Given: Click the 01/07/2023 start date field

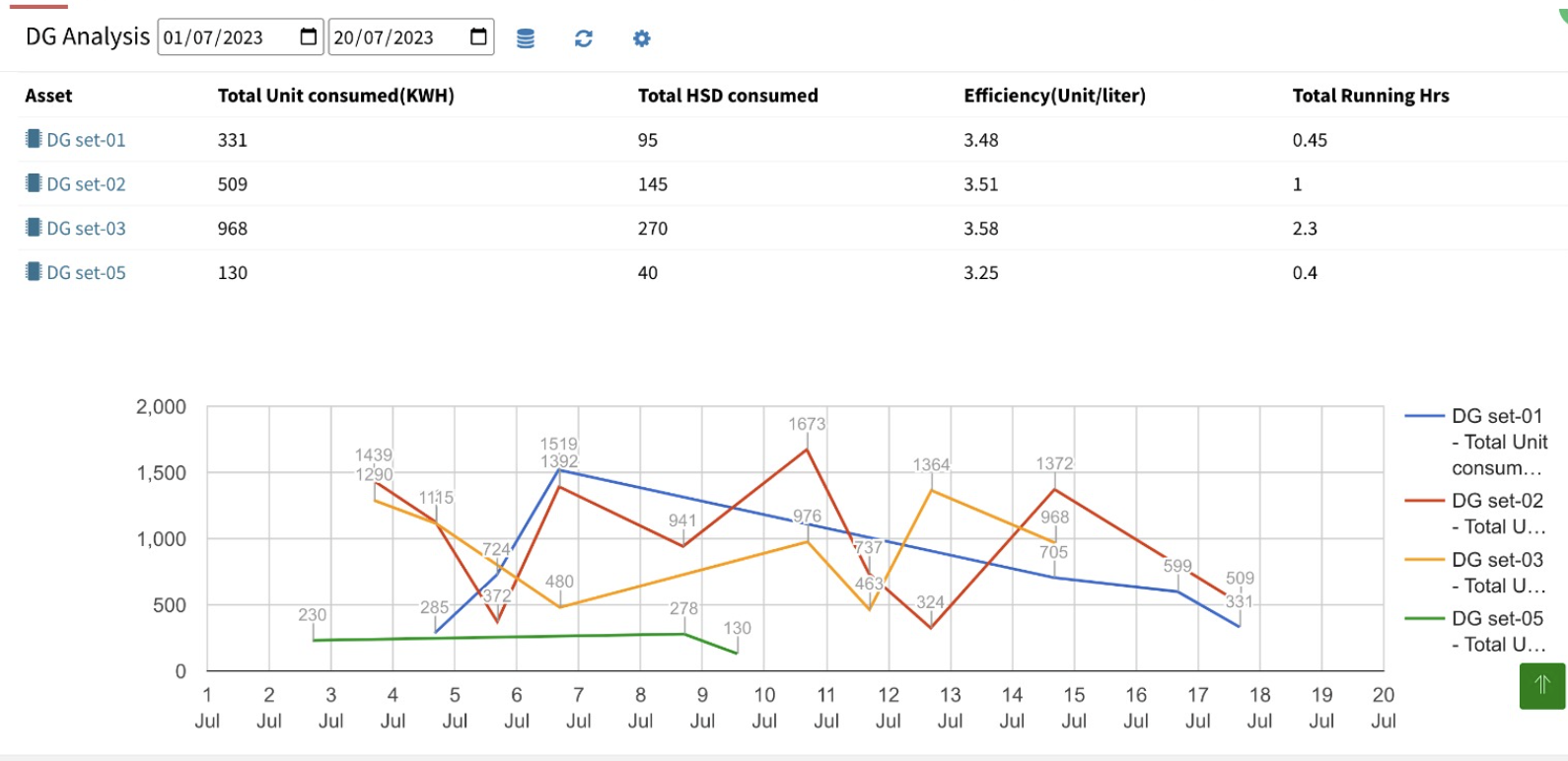Looking at the screenshot, I should 227,37.
